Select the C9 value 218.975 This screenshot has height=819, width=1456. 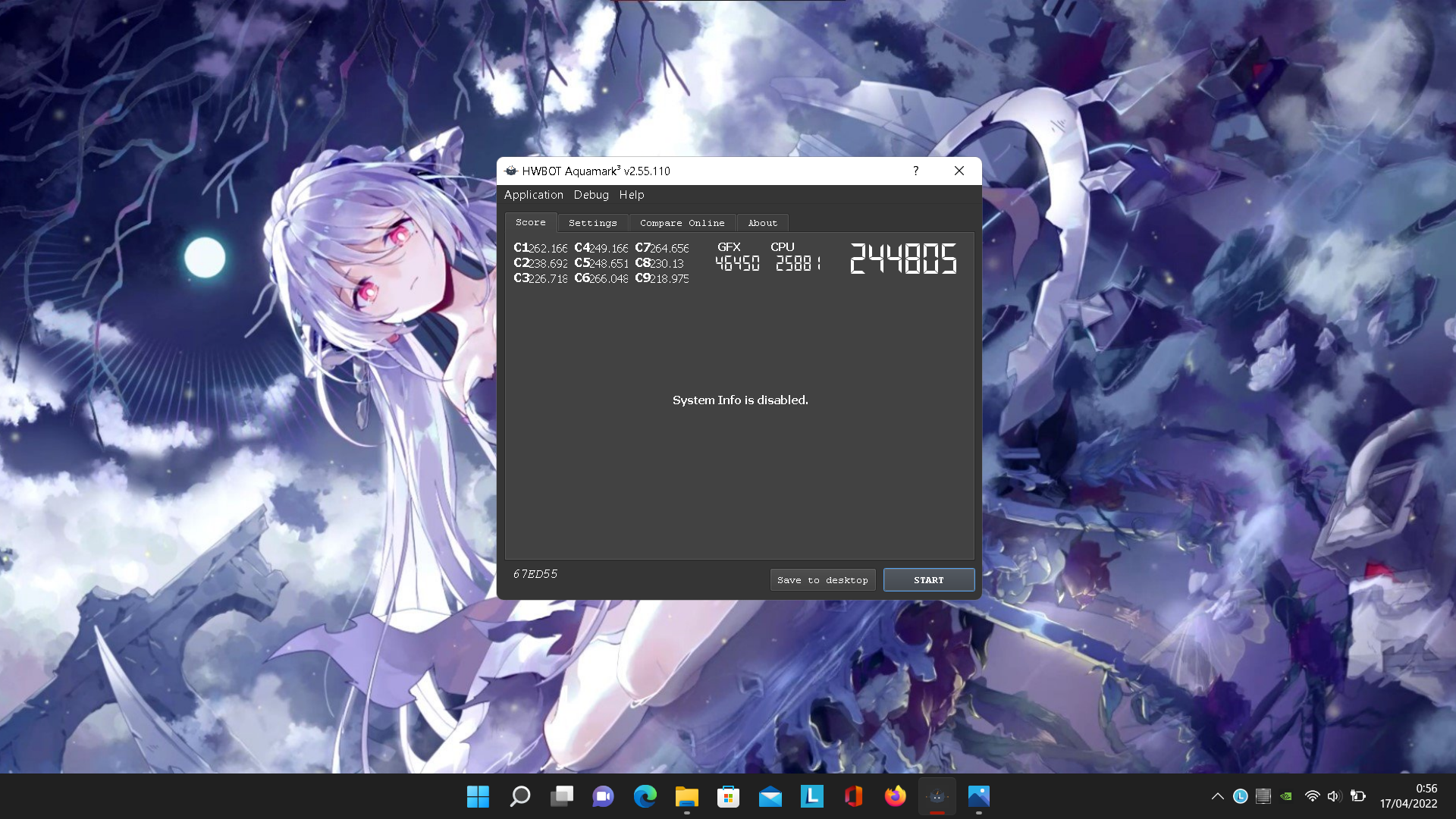coord(670,279)
